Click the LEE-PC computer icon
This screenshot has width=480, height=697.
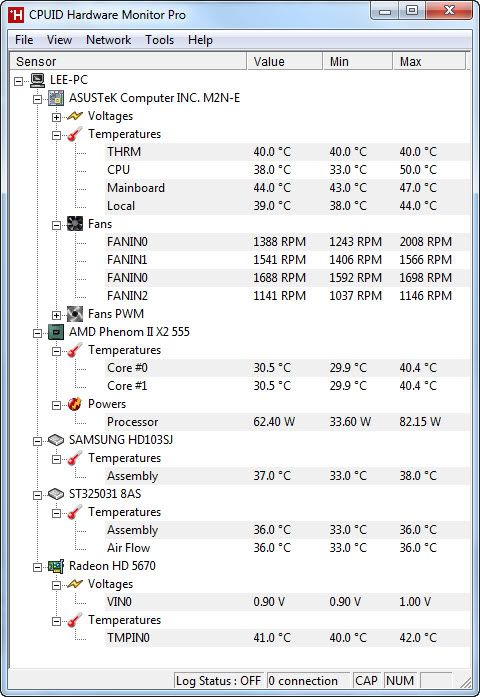click(x=38, y=80)
